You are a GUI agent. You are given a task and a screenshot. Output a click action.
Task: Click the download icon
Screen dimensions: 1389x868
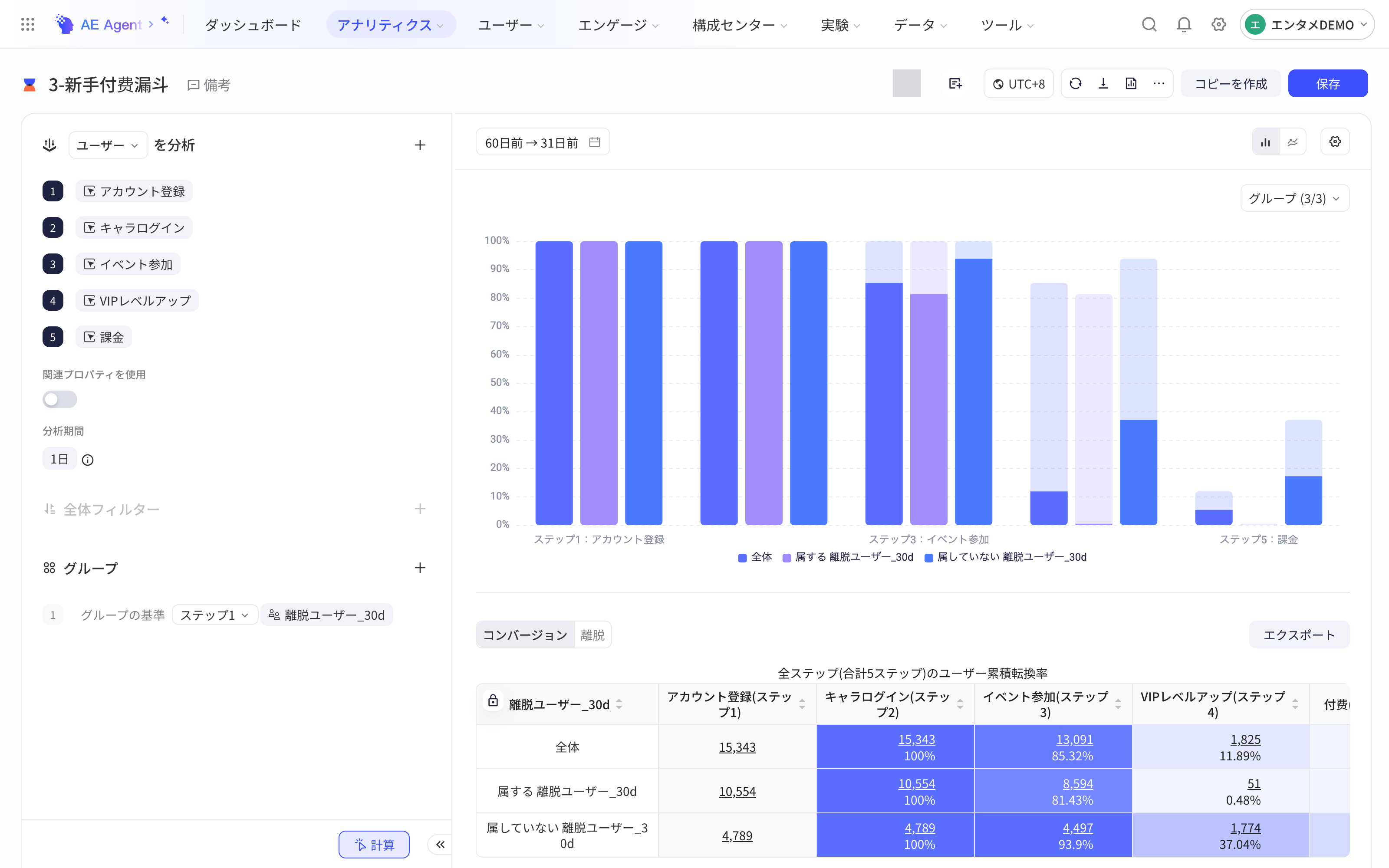click(x=1103, y=84)
